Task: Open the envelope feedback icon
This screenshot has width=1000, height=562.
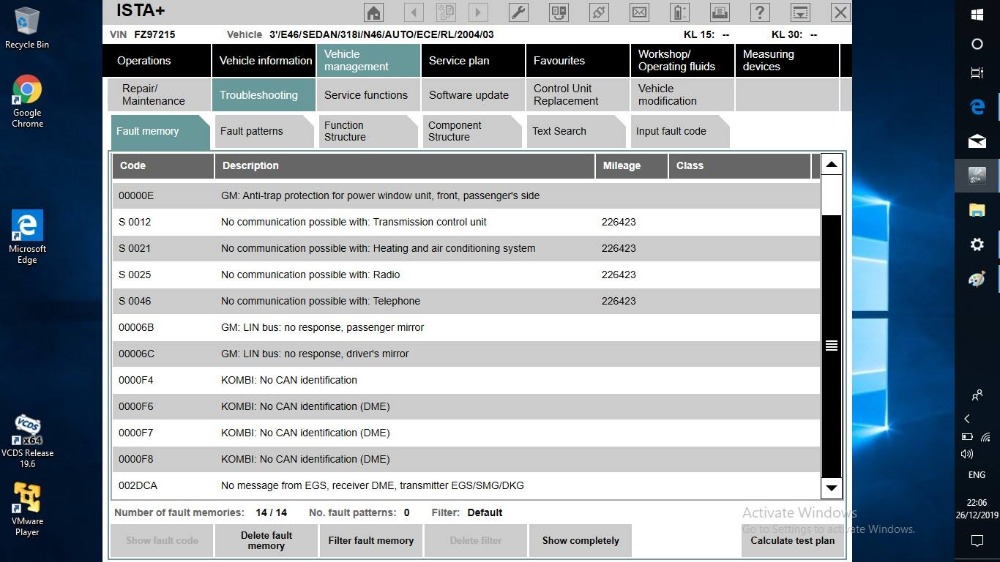Action: click(x=639, y=12)
